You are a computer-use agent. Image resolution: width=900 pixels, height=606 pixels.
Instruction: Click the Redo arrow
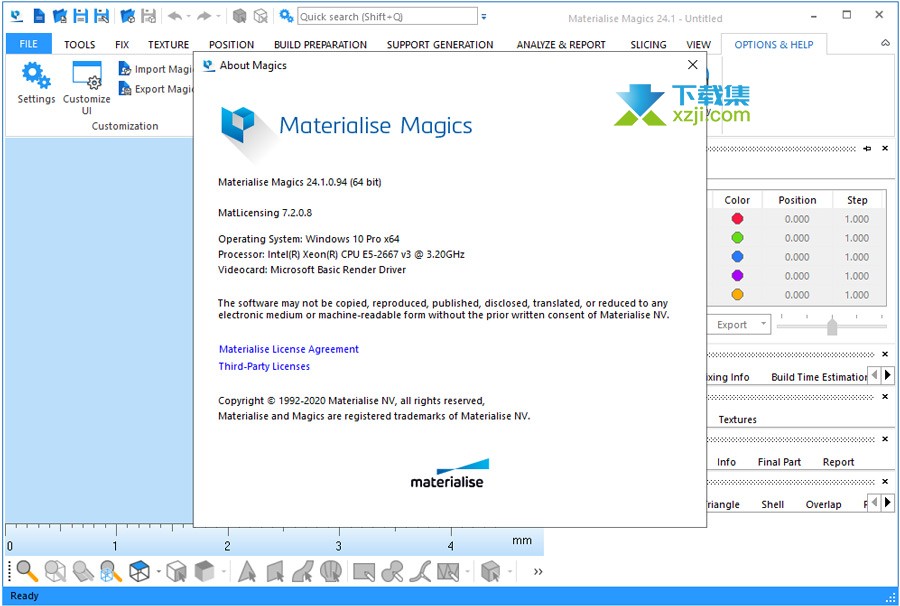coord(204,16)
